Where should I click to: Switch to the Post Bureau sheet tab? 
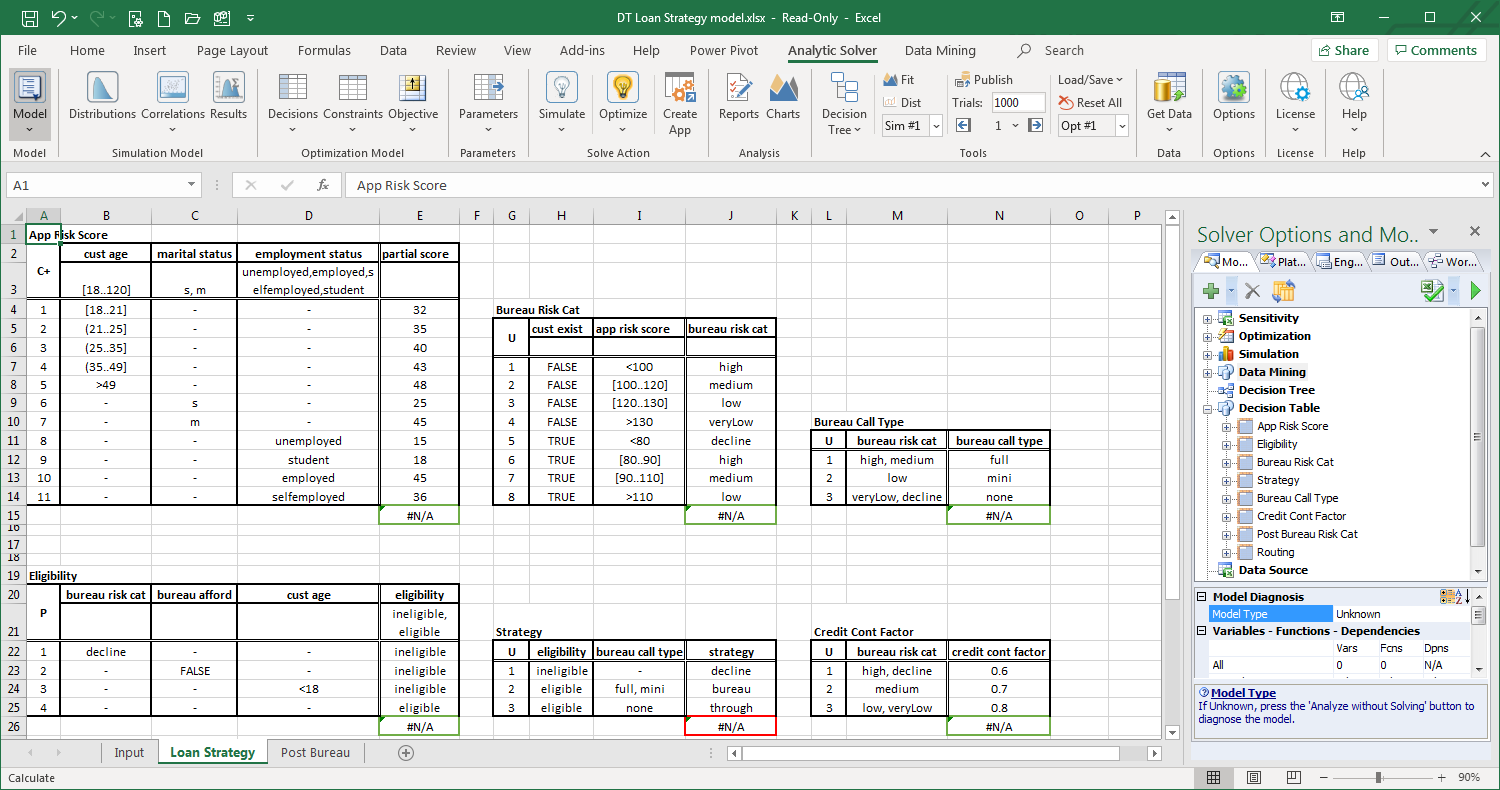point(315,753)
